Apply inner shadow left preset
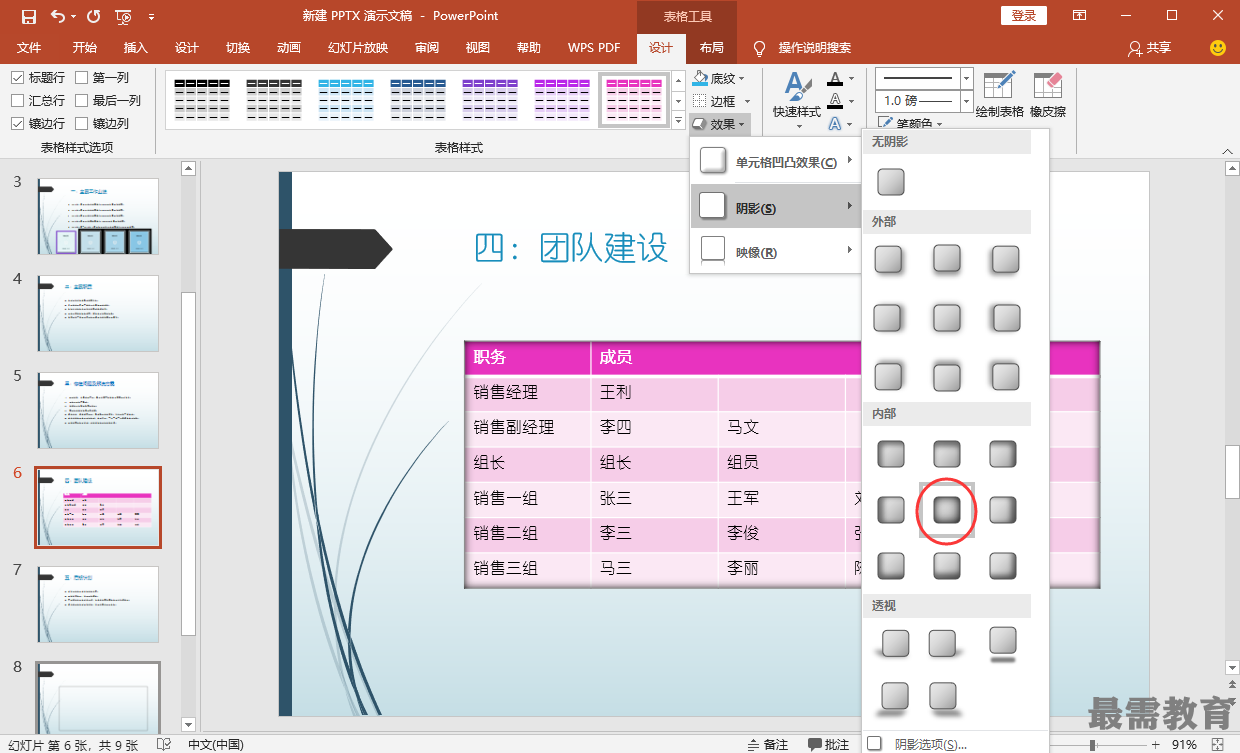This screenshot has width=1240, height=753. (x=890, y=510)
